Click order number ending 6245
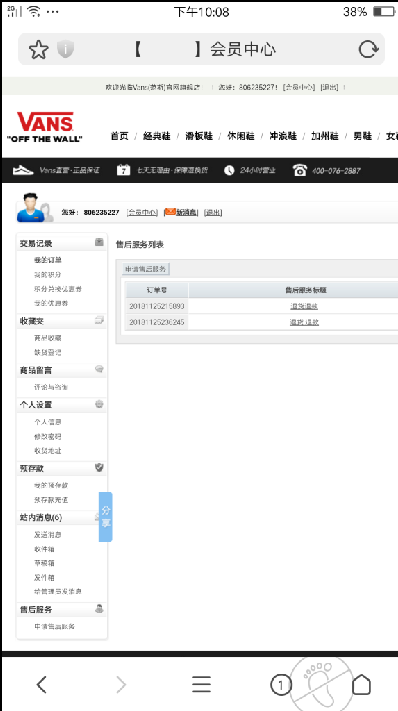398x711 pixels. click(x=157, y=322)
